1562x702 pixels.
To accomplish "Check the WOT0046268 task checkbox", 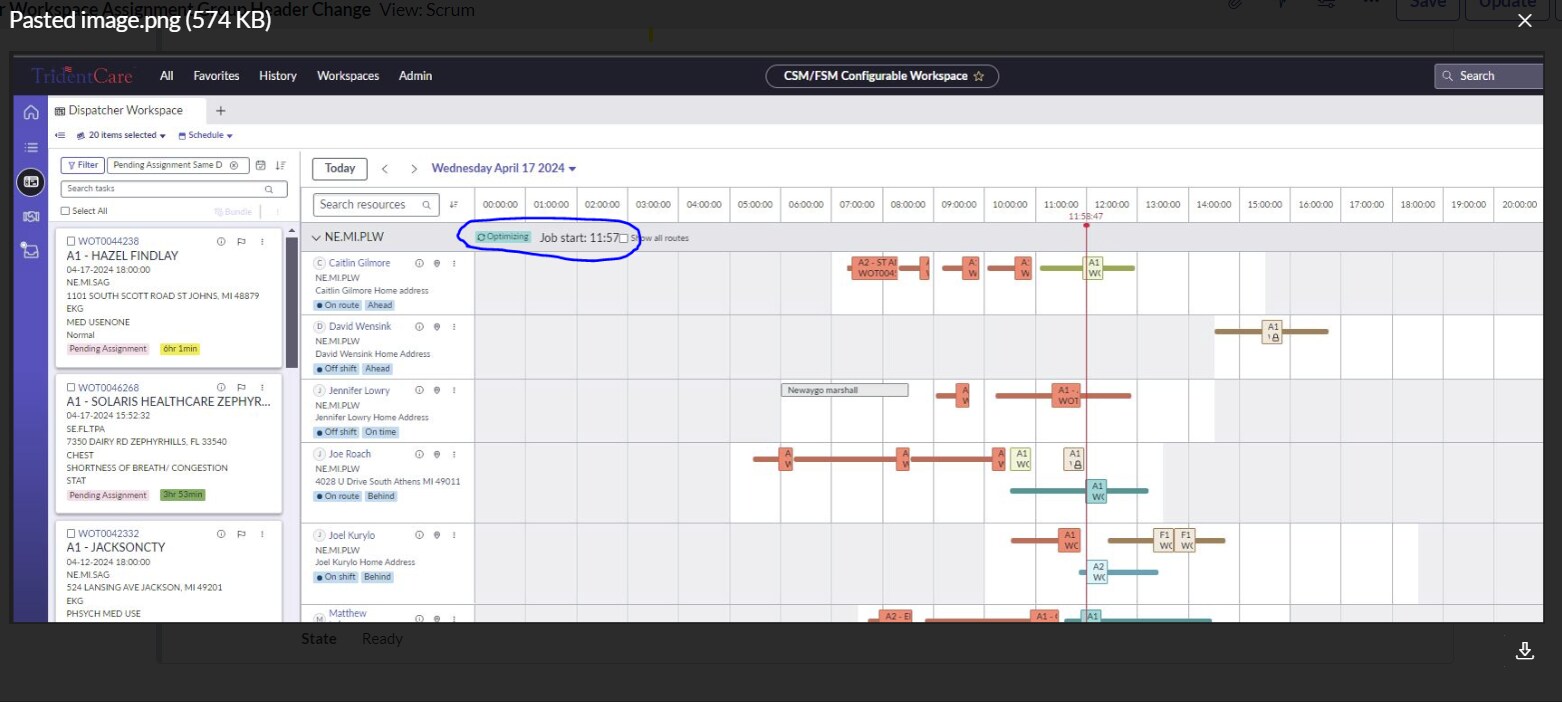I will coord(71,387).
